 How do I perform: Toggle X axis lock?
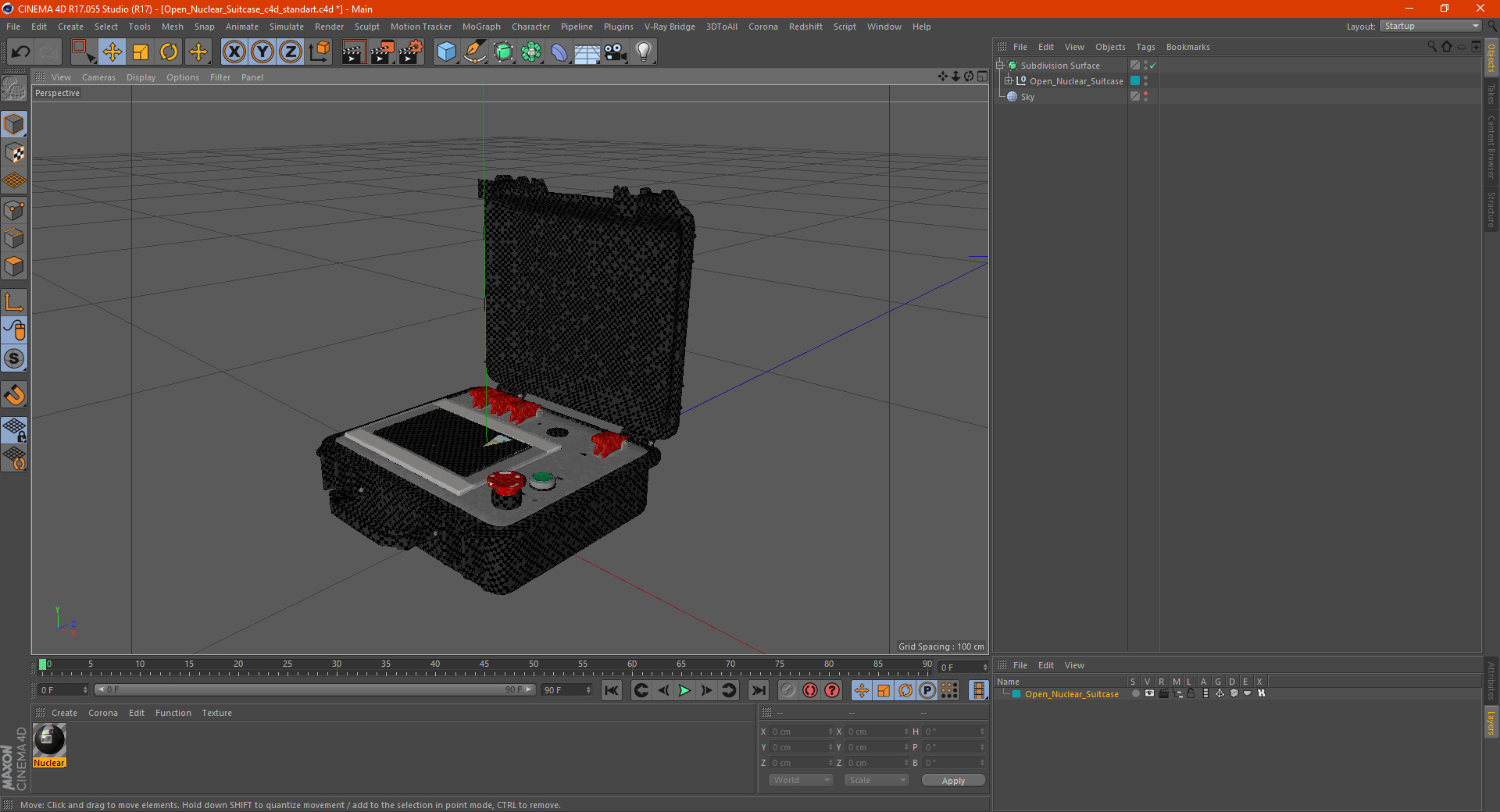tap(234, 52)
